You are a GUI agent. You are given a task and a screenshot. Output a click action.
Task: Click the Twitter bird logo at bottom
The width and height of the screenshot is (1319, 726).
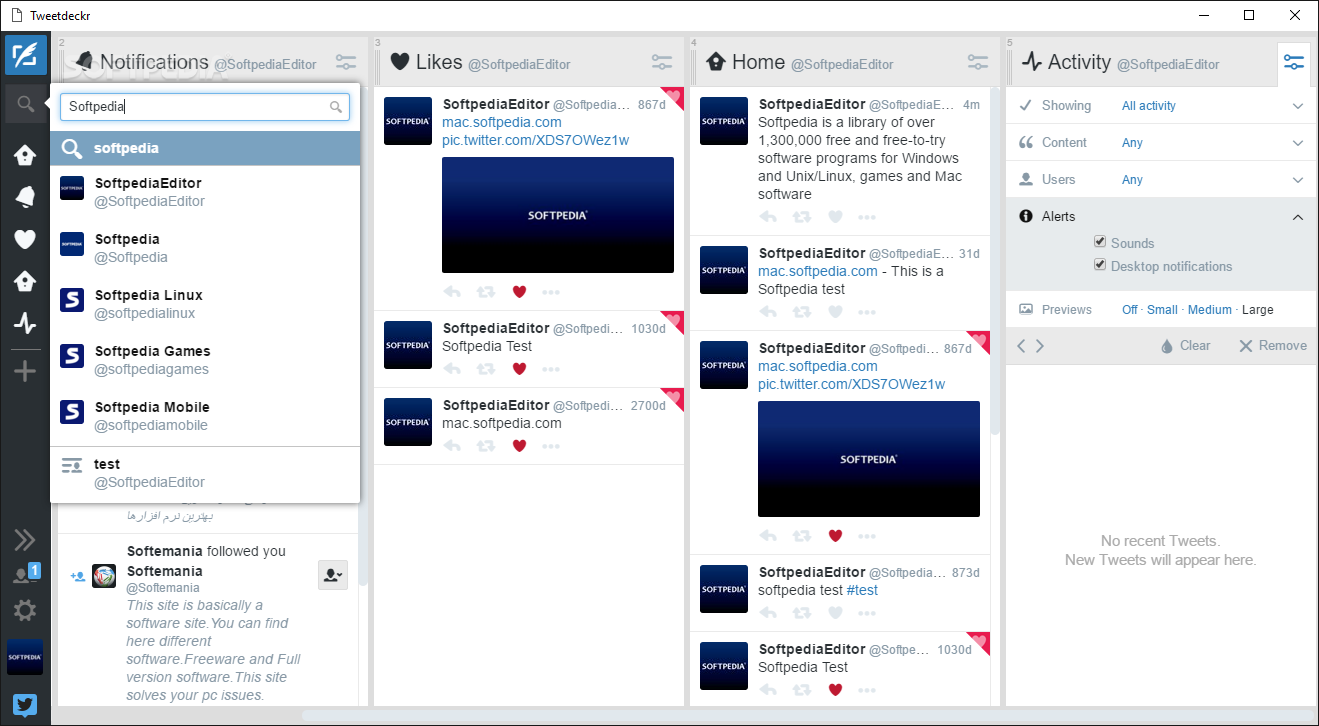[x=25, y=705]
